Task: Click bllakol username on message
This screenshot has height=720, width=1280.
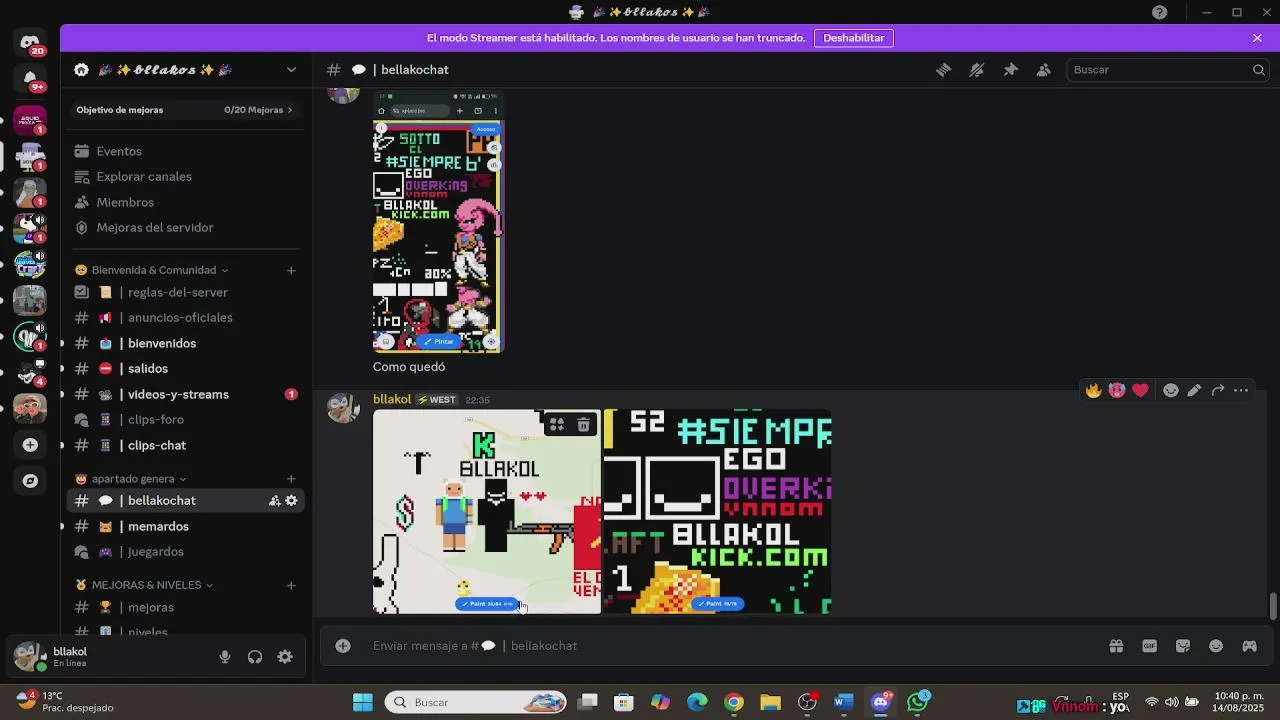Action: 392,399
